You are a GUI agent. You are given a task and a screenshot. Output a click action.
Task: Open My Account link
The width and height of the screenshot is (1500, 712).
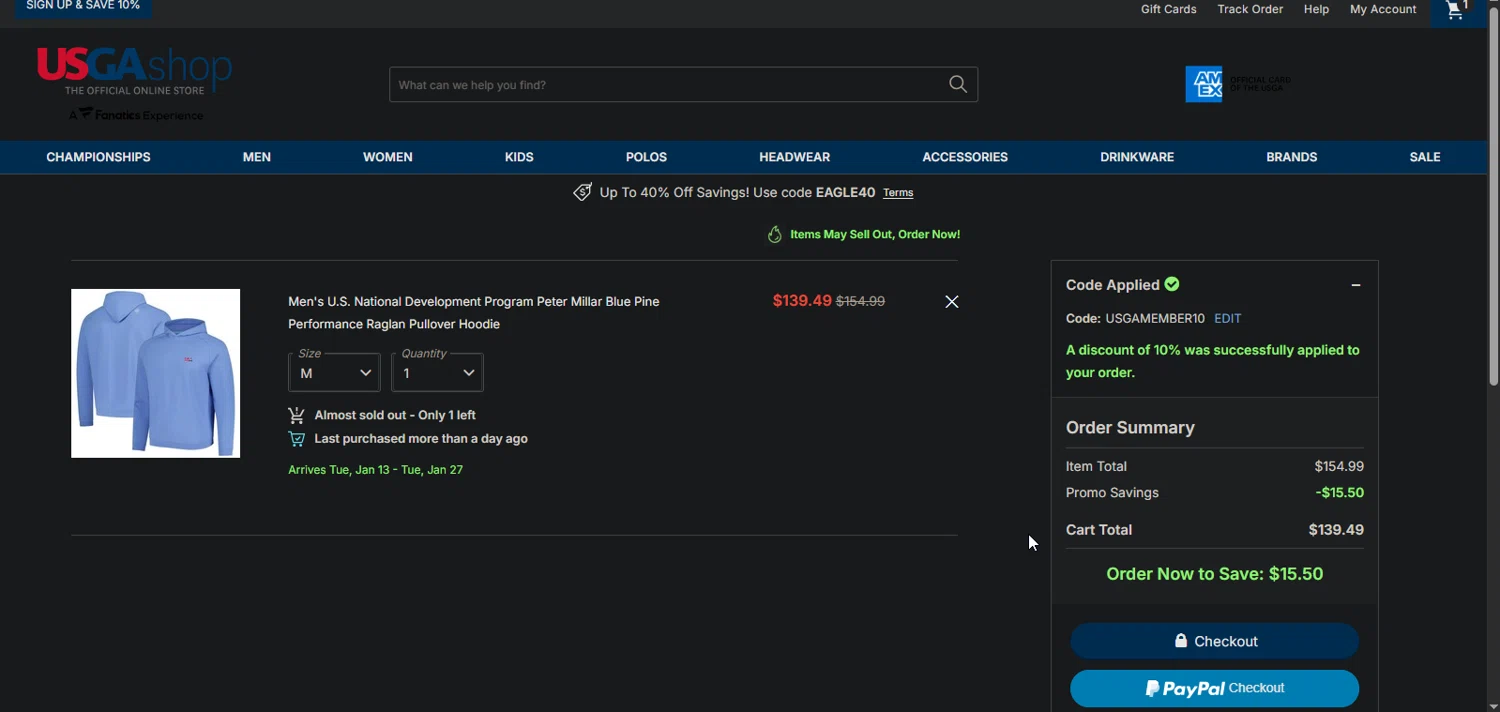pyautogui.click(x=1383, y=9)
